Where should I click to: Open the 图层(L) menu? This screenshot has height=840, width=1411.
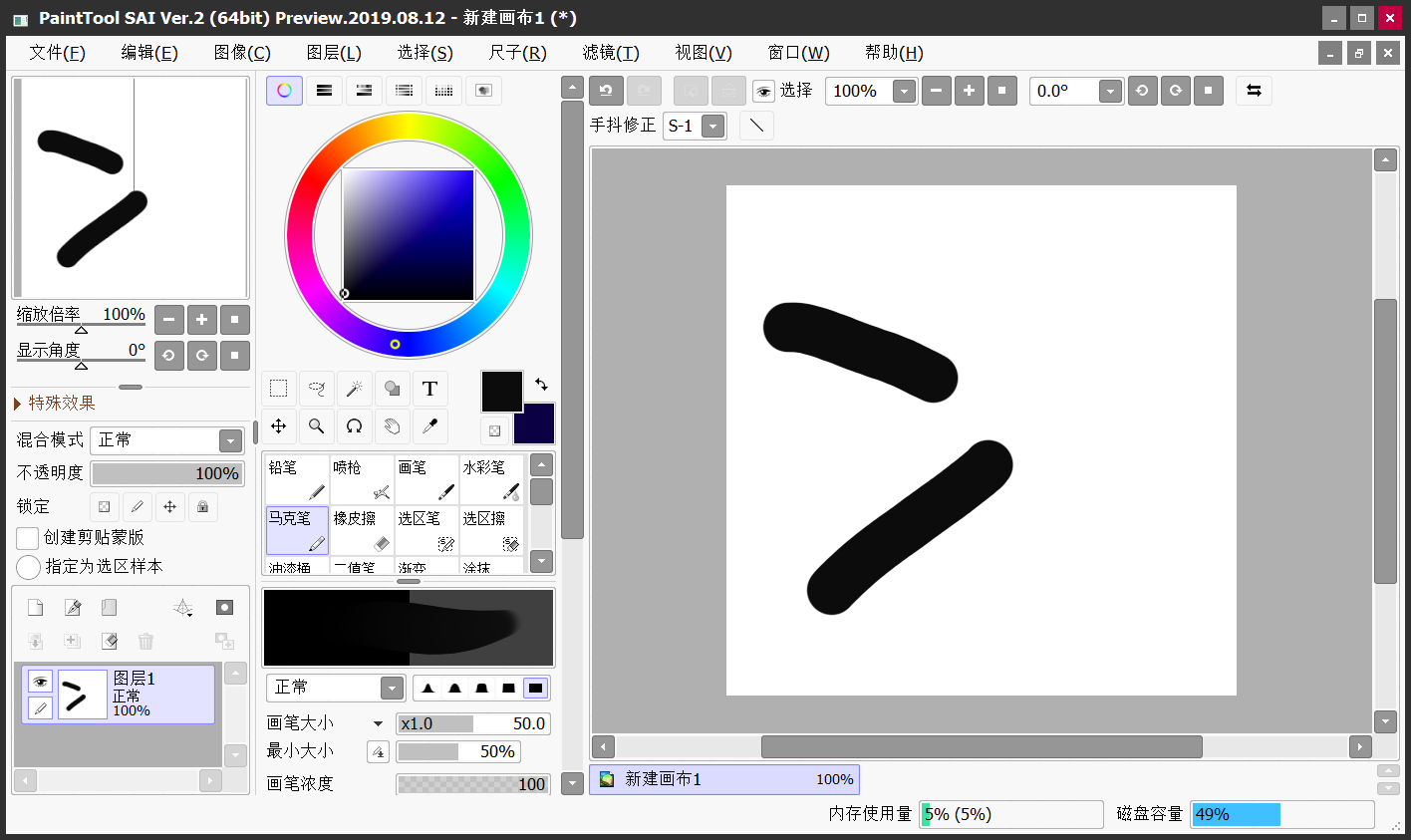pyautogui.click(x=334, y=53)
